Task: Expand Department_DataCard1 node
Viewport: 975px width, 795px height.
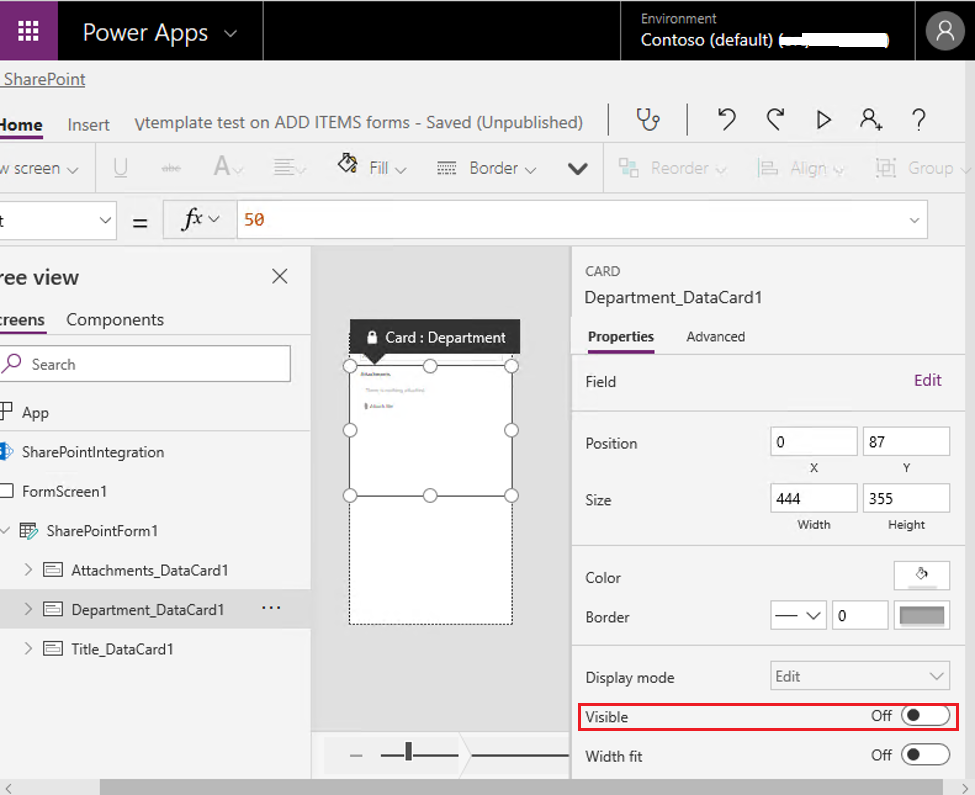Action: 28,609
